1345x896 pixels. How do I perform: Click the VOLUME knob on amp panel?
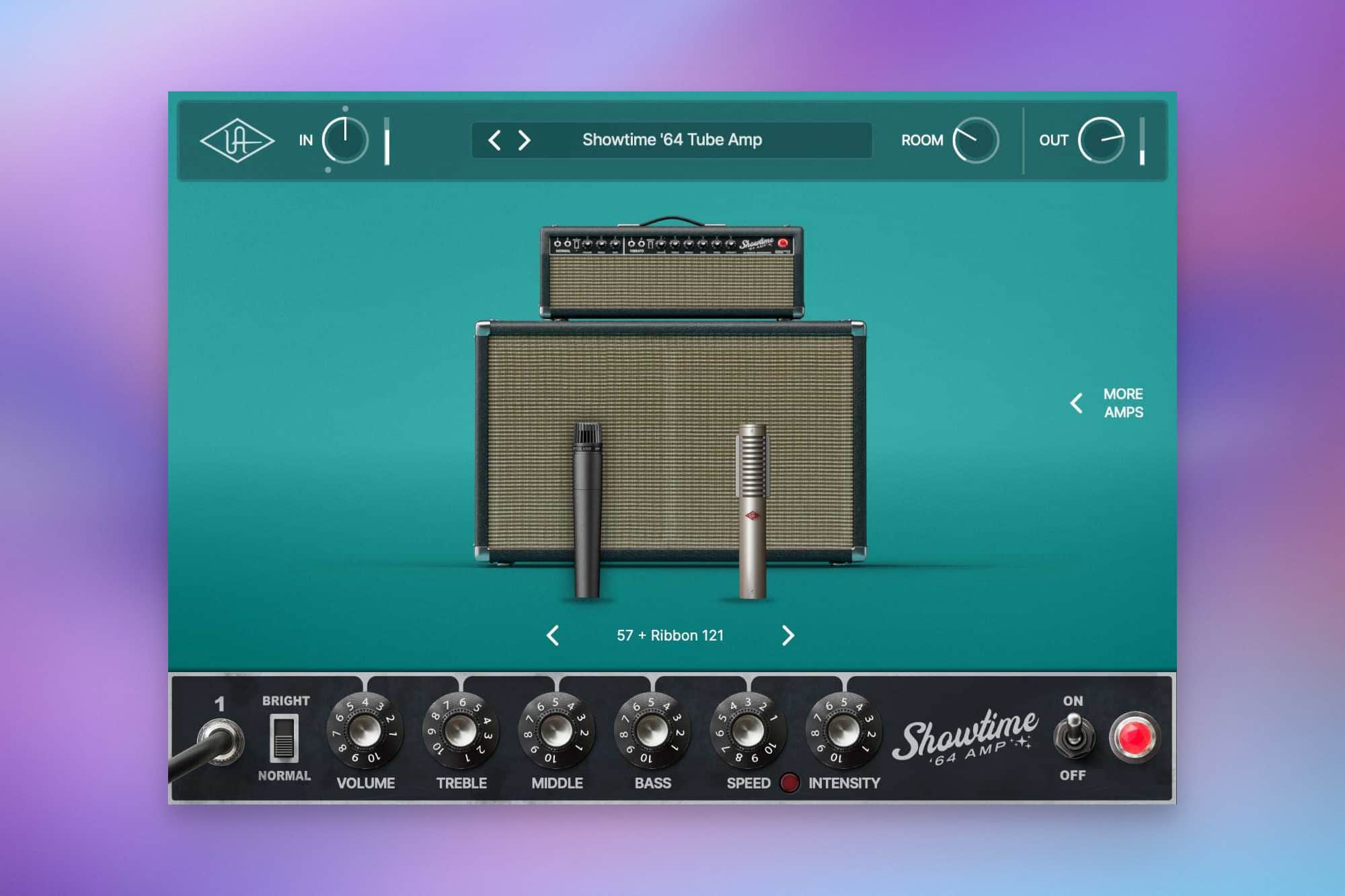pos(365,731)
